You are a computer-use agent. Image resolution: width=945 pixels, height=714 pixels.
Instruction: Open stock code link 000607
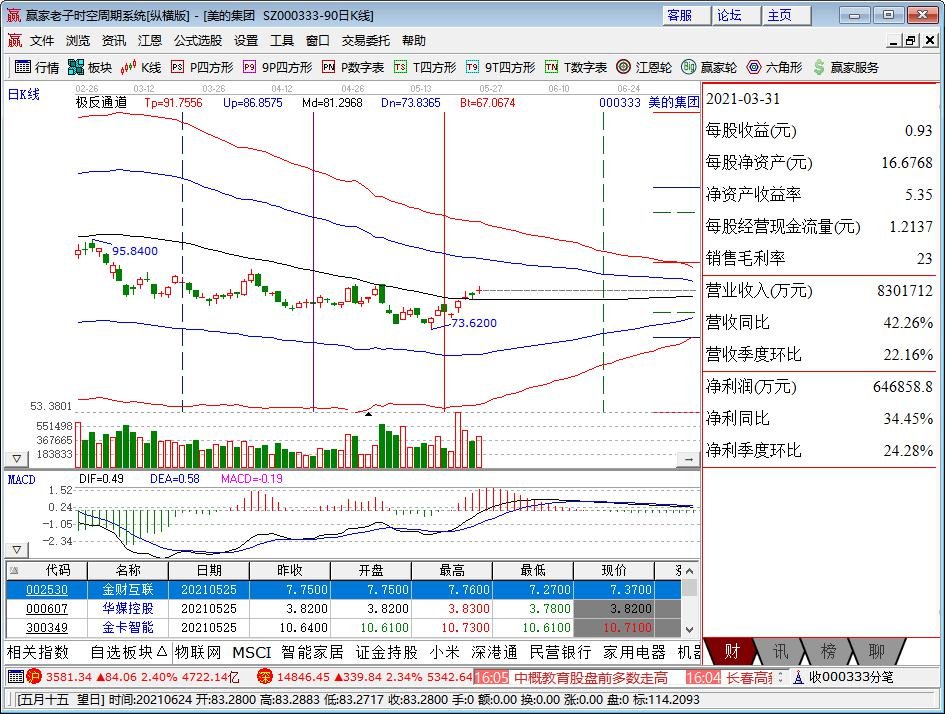click(x=47, y=609)
